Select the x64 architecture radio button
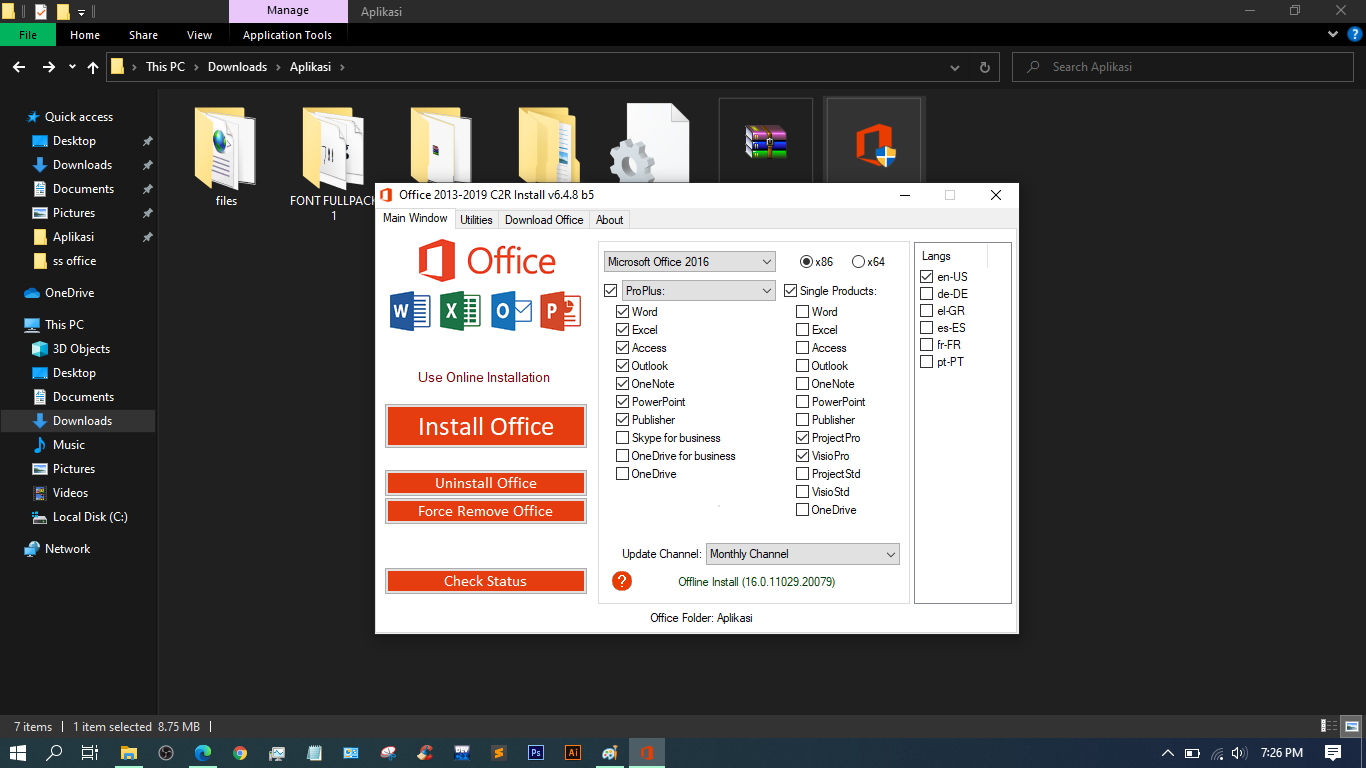 click(858, 262)
